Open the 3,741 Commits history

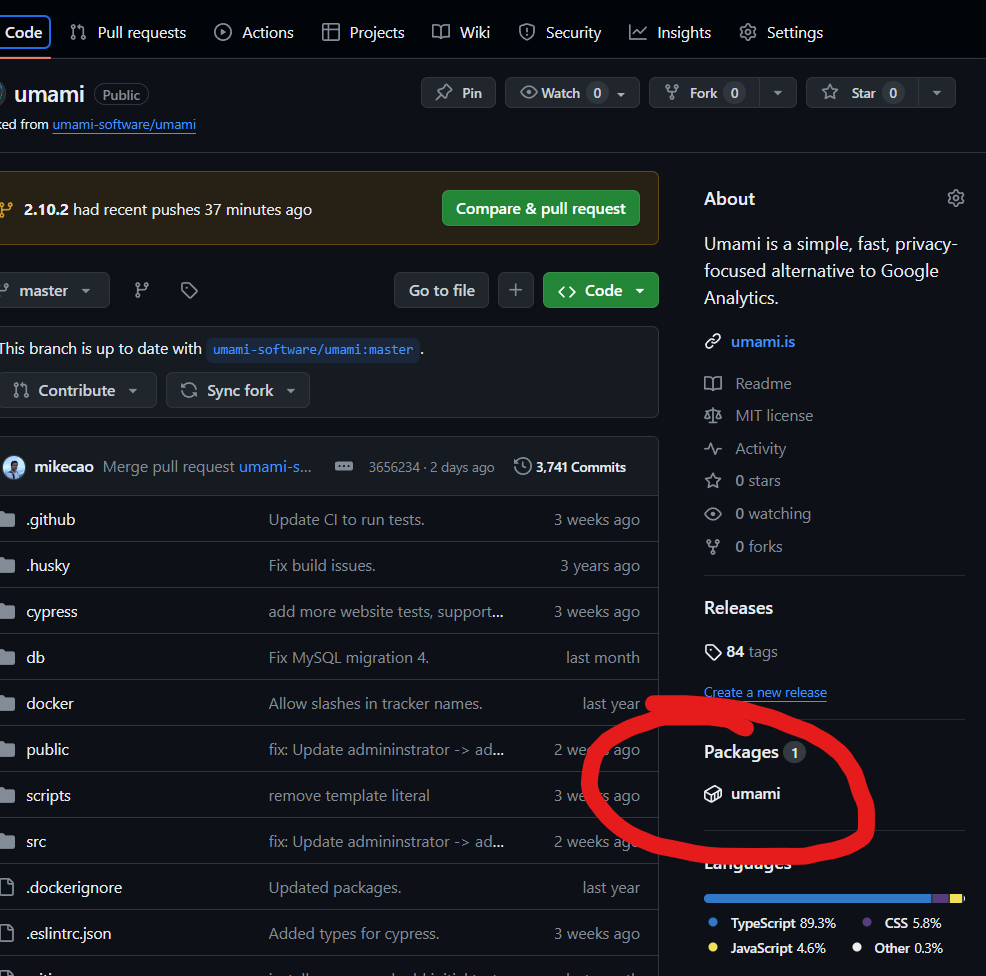pyautogui.click(x=570, y=467)
